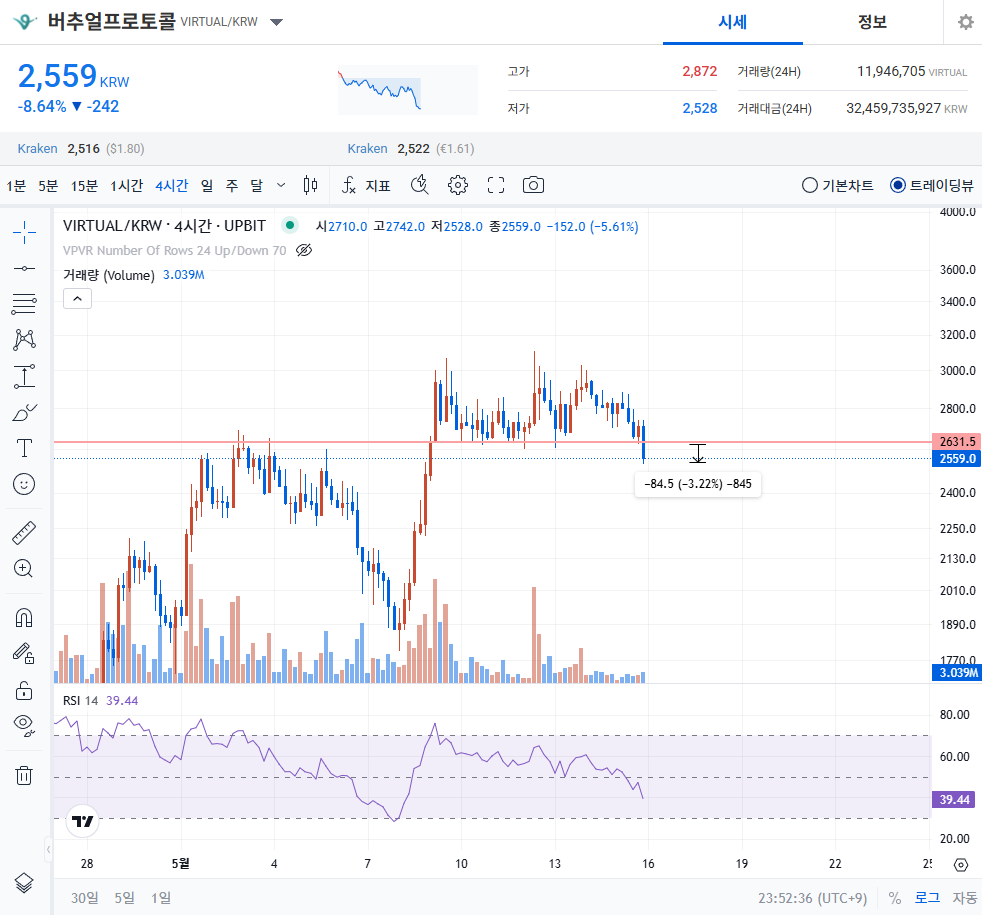The height and width of the screenshot is (915, 982).
Task: Select the 1시간 interval
Action: (x=127, y=185)
